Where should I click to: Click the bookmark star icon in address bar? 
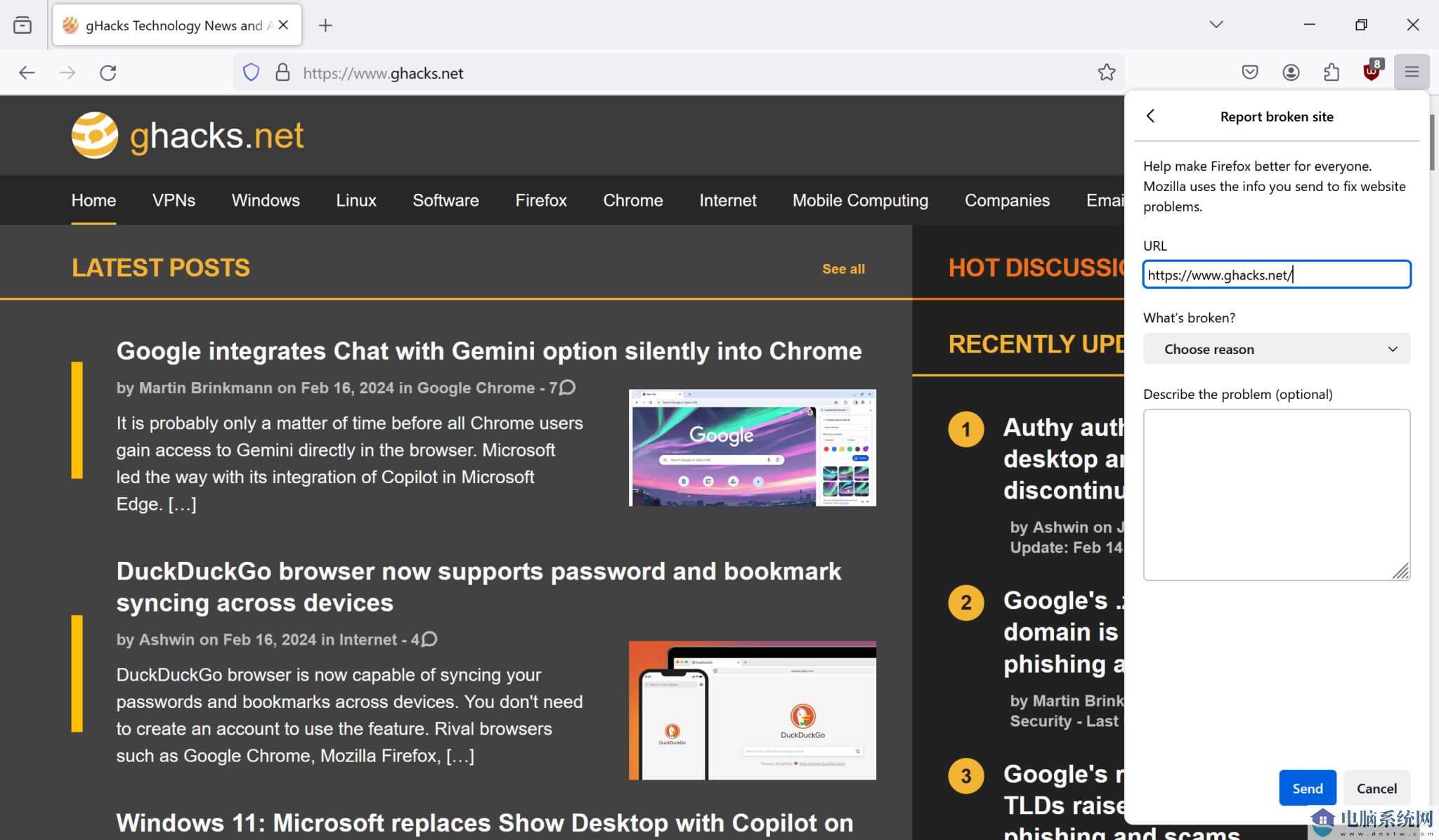(x=1107, y=72)
